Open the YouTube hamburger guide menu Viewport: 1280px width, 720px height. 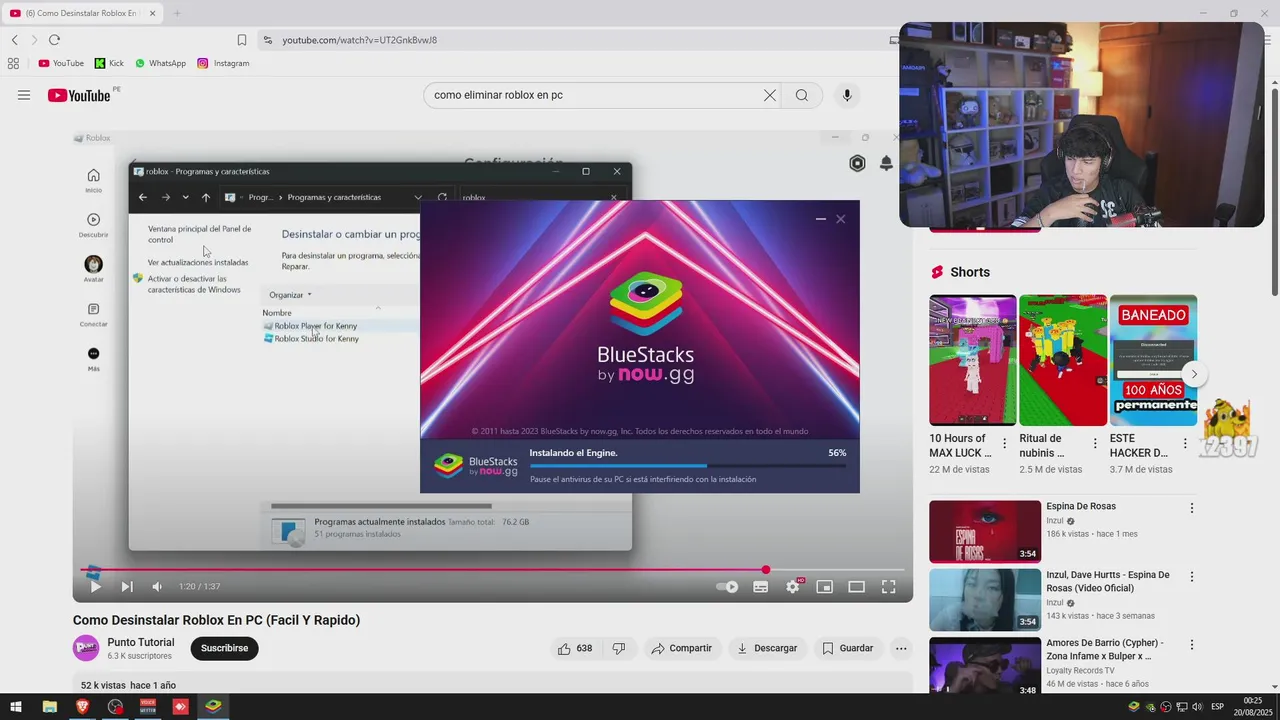[x=24, y=95]
